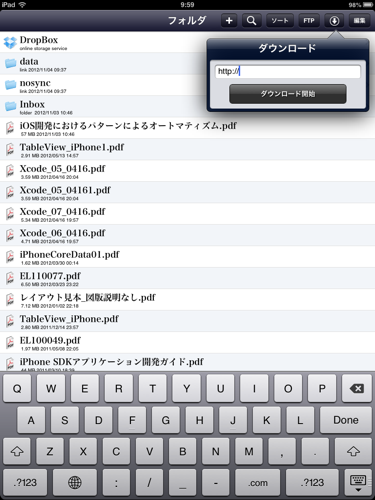
Task: Tap the download arrow toolbar icon
Action: pyautogui.click(x=334, y=21)
